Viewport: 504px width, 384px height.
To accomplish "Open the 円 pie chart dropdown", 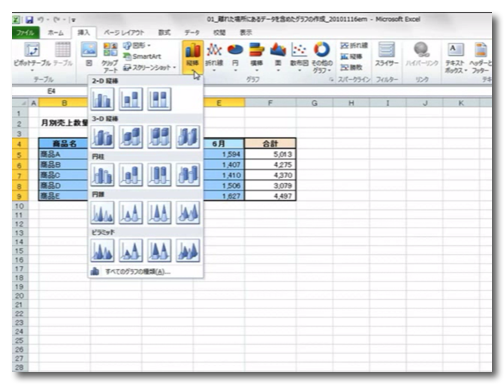I will [235, 57].
